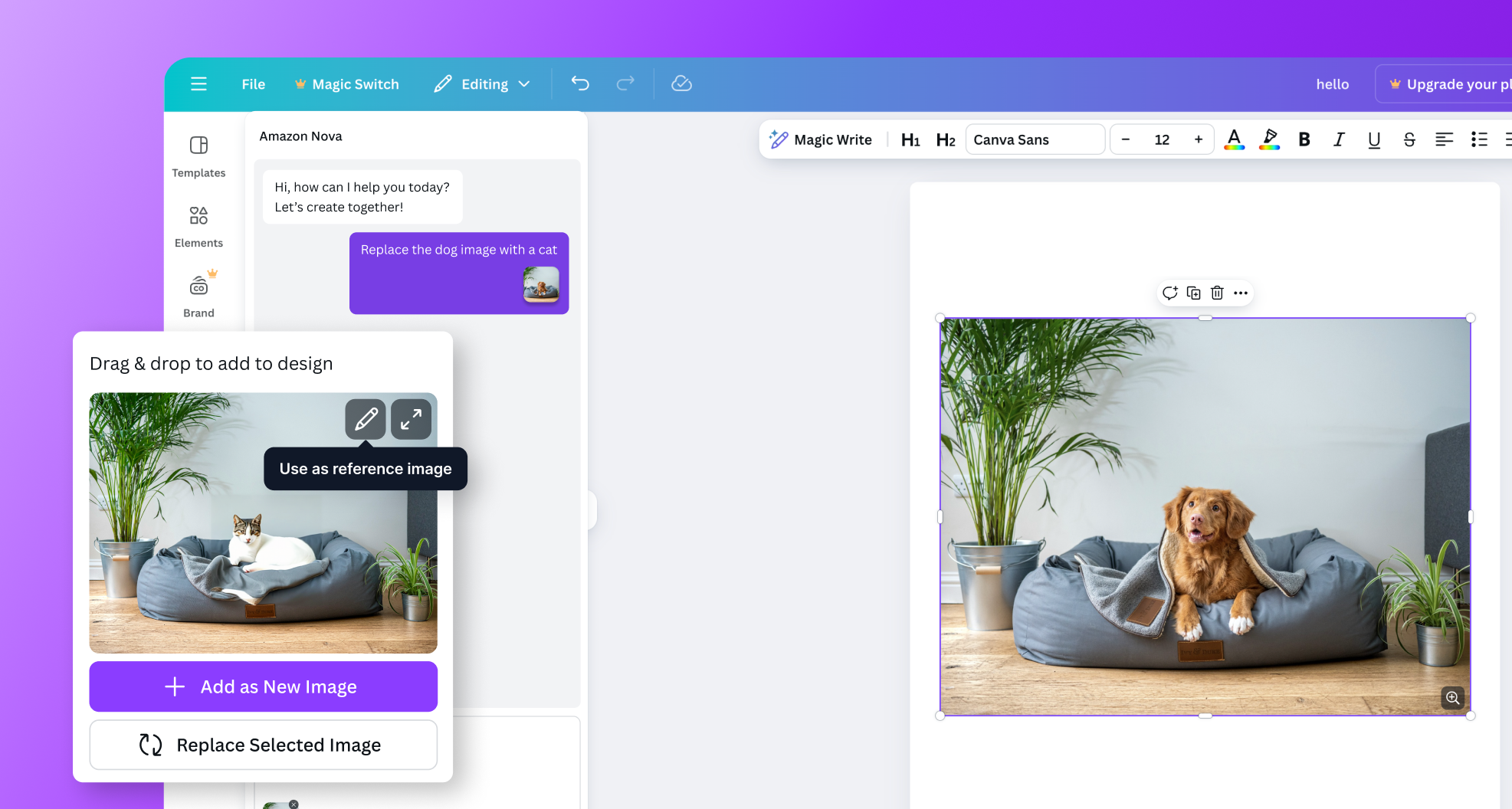1512x809 pixels.
Task: Open the File menu
Action: (253, 84)
